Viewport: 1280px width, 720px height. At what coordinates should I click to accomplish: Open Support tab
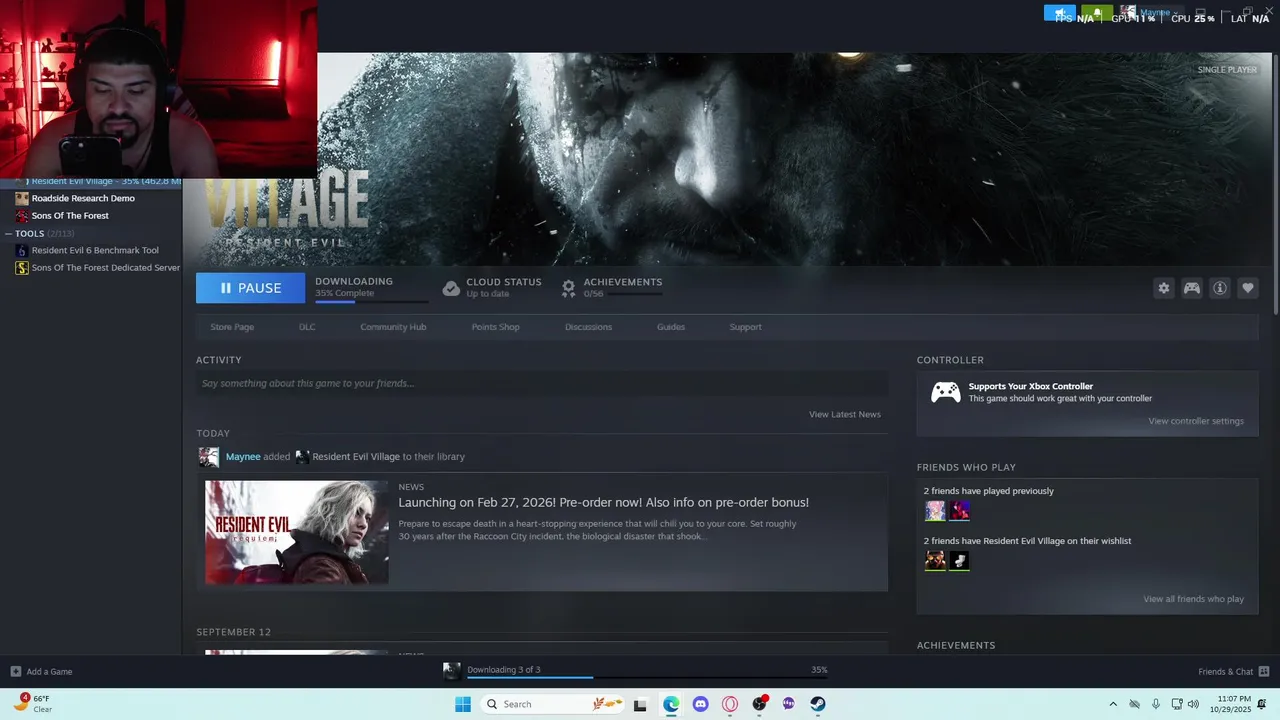click(x=745, y=327)
